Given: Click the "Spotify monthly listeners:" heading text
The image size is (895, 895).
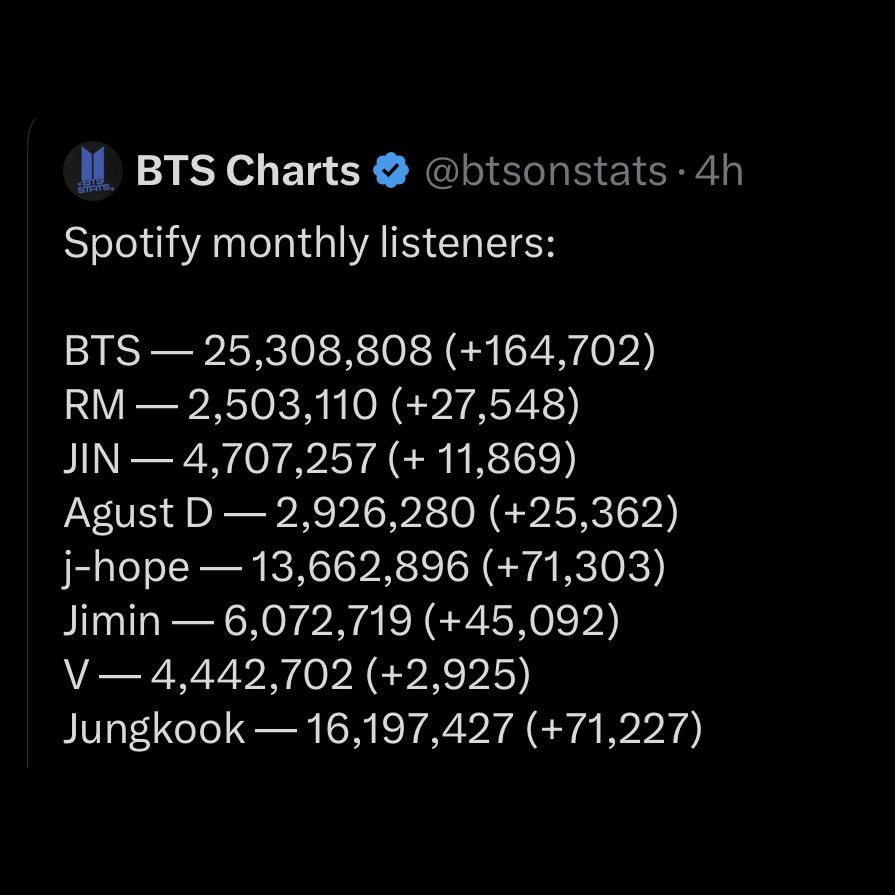Looking at the screenshot, I should click(x=309, y=243).
